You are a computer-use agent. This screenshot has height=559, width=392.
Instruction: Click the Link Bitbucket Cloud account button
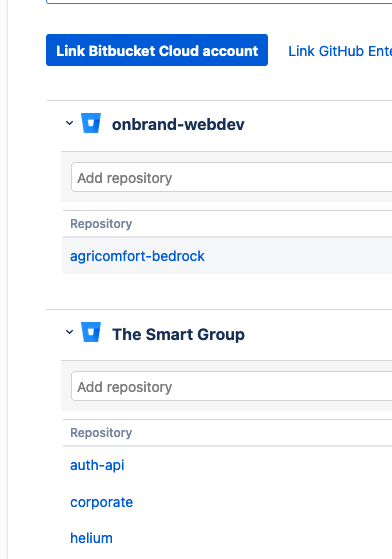coord(157,50)
